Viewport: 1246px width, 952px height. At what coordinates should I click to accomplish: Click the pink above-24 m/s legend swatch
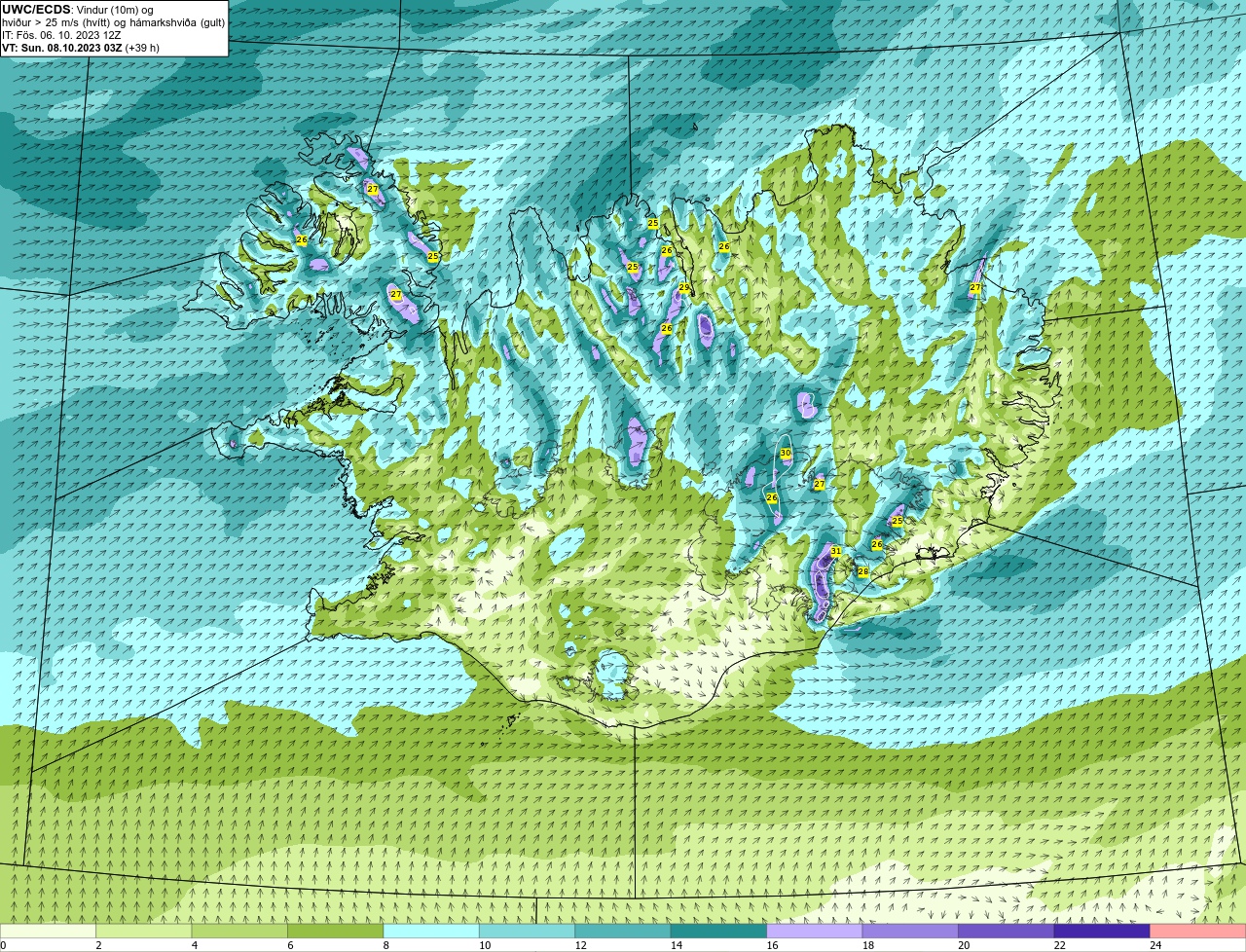pyautogui.click(x=1198, y=931)
